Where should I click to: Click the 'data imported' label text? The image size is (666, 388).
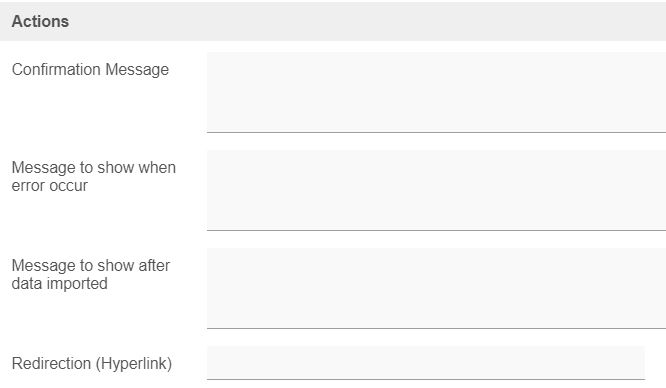pyautogui.click(x=59, y=283)
